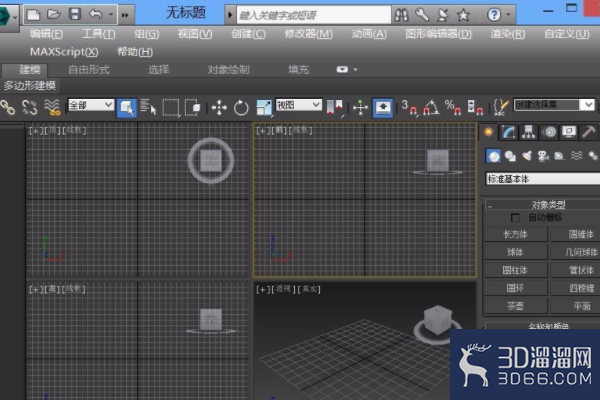Switch to the 对象绘制 ribbon tab
Viewport: 600px width, 400px height.
click(228, 70)
